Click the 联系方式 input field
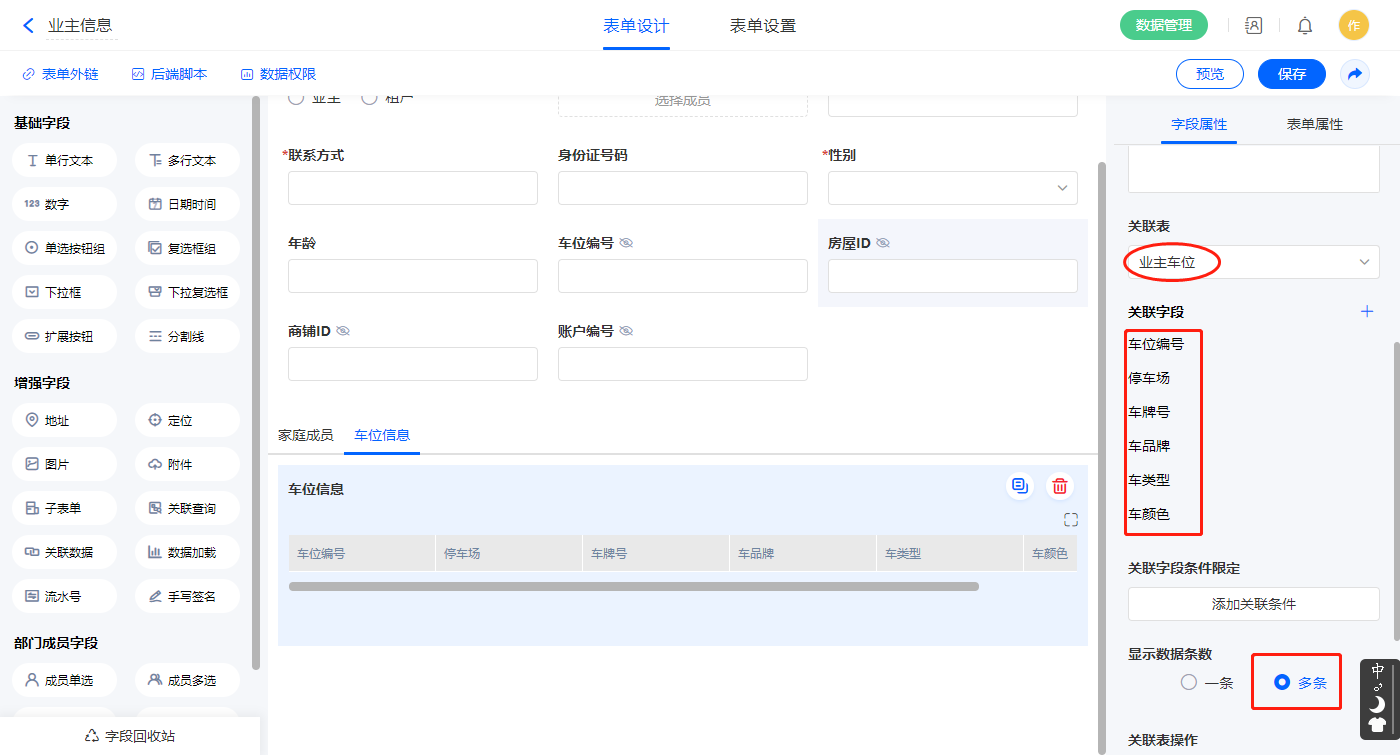 pos(412,188)
